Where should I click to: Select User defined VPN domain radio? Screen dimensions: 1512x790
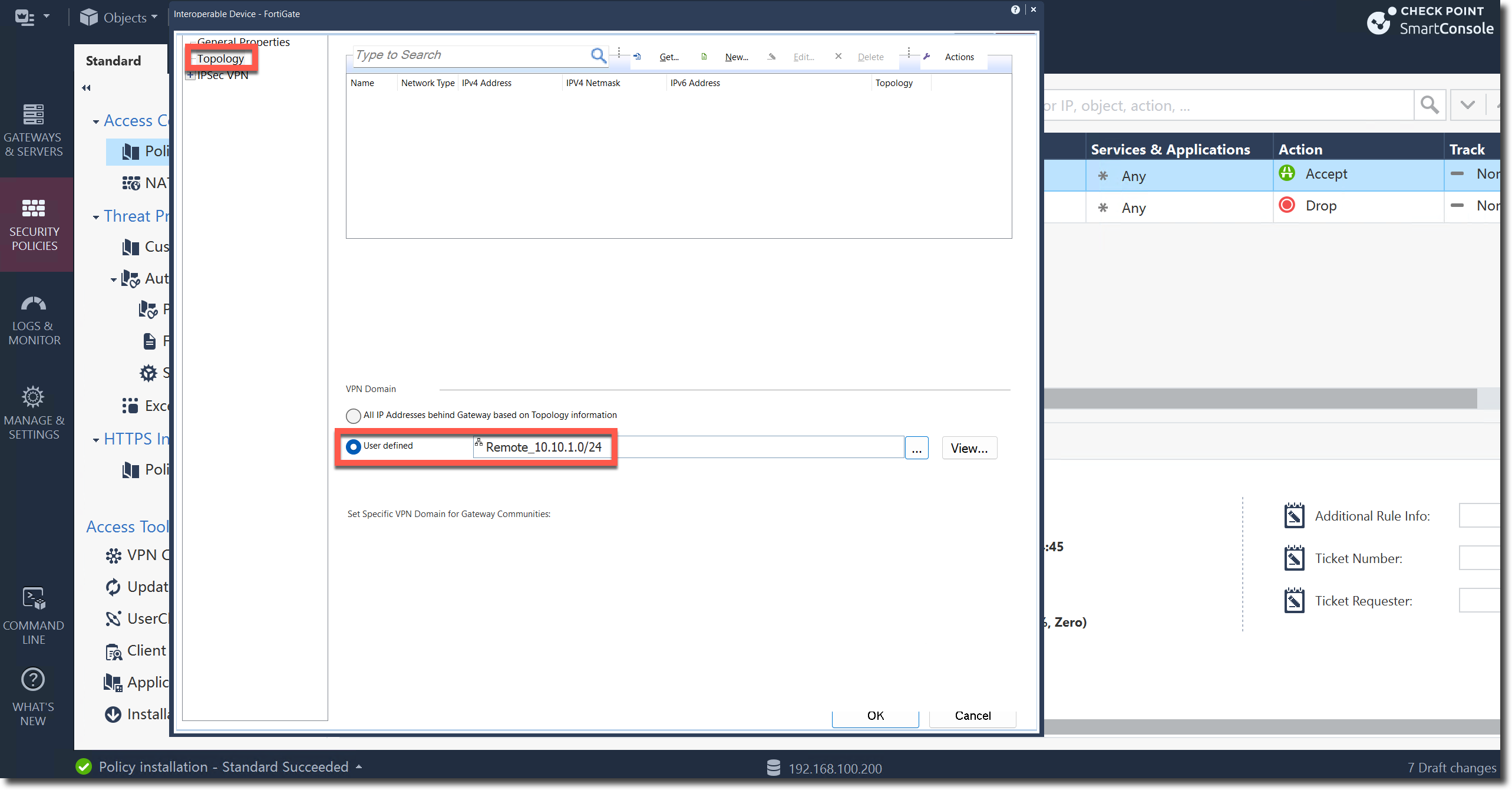tap(354, 447)
